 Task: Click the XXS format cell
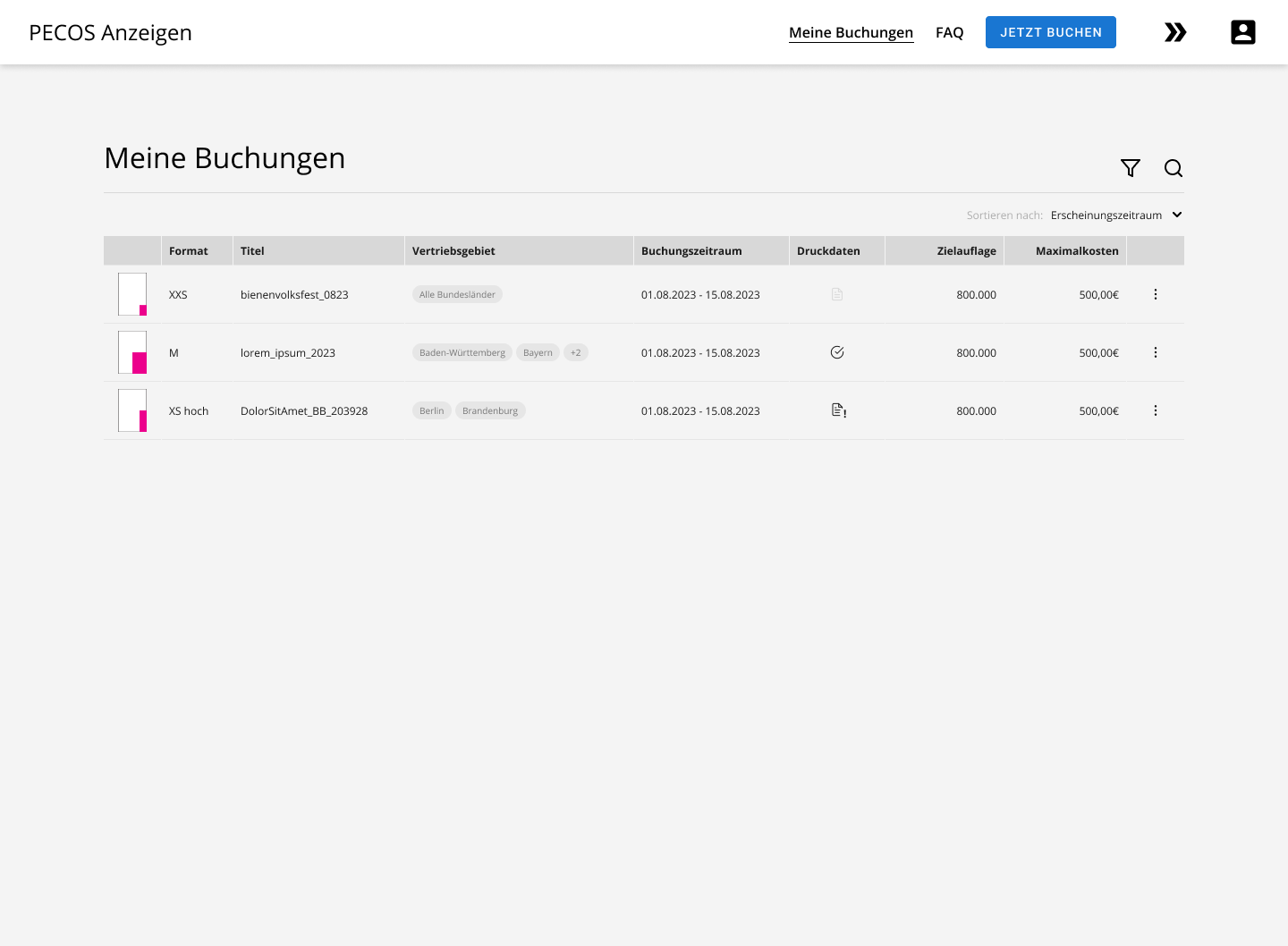point(178,294)
